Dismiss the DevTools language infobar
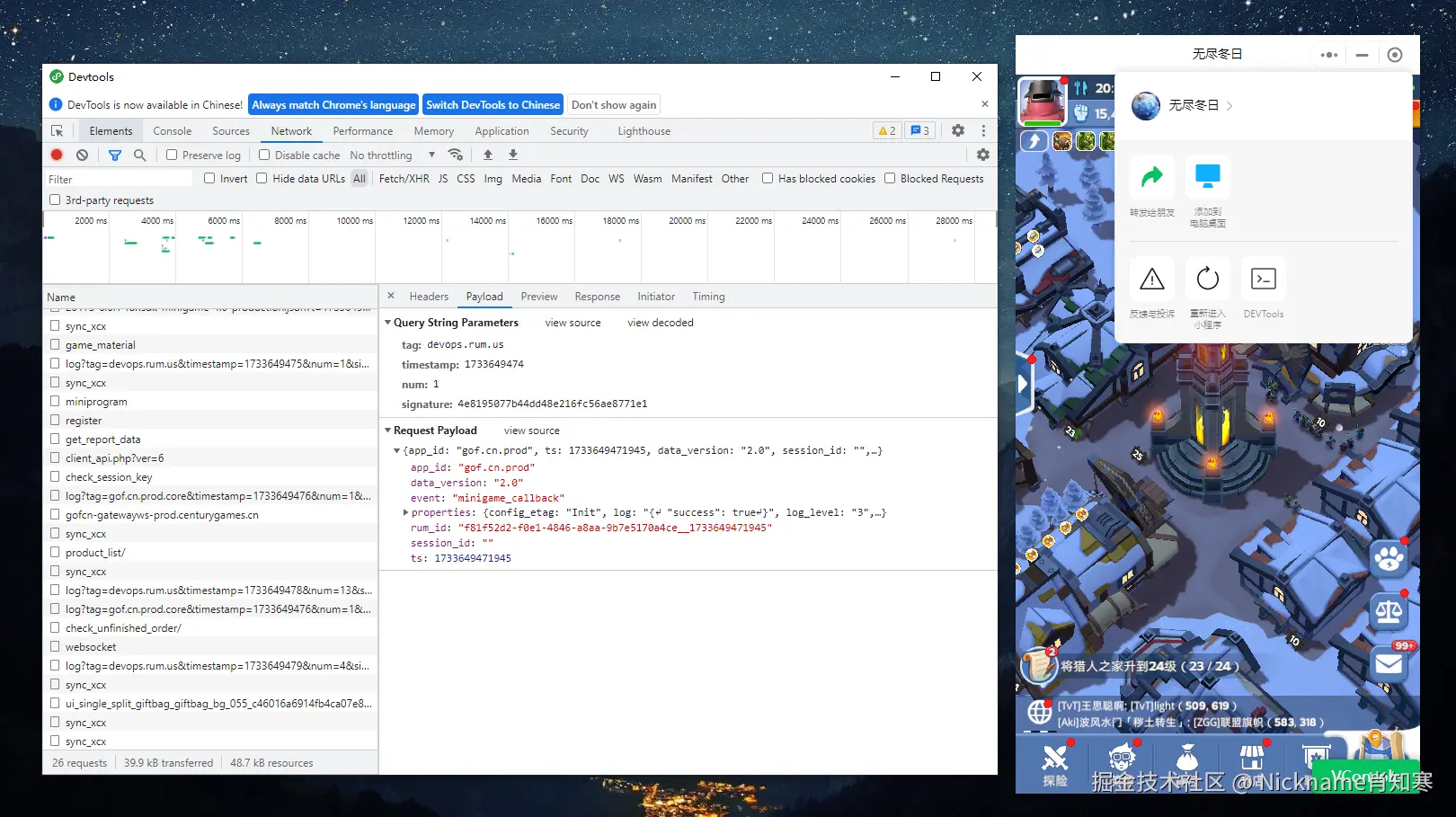Viewport: 1456px width, 817px height. 984,104
